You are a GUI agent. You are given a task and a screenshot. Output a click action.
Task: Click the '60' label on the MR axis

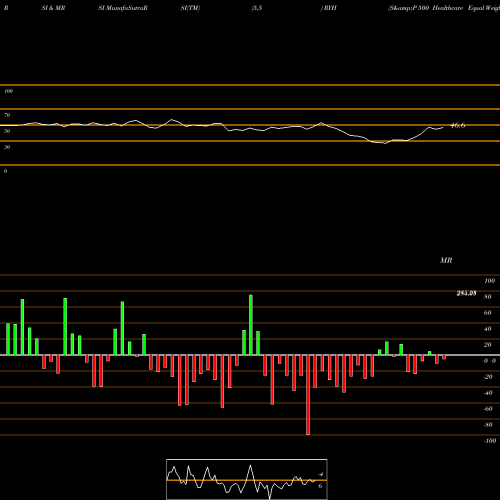pos(488,313)
